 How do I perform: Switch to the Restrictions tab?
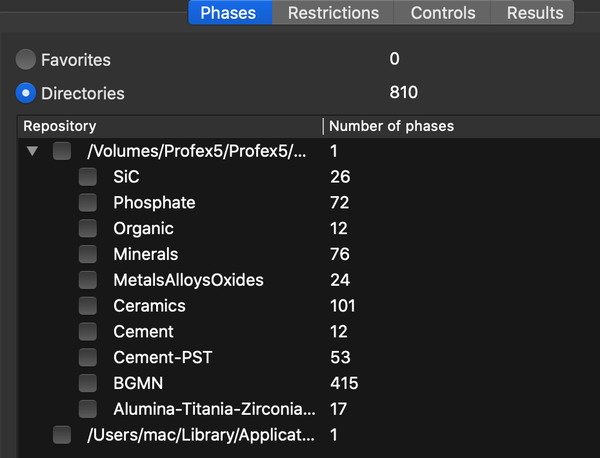click(333, 13)
